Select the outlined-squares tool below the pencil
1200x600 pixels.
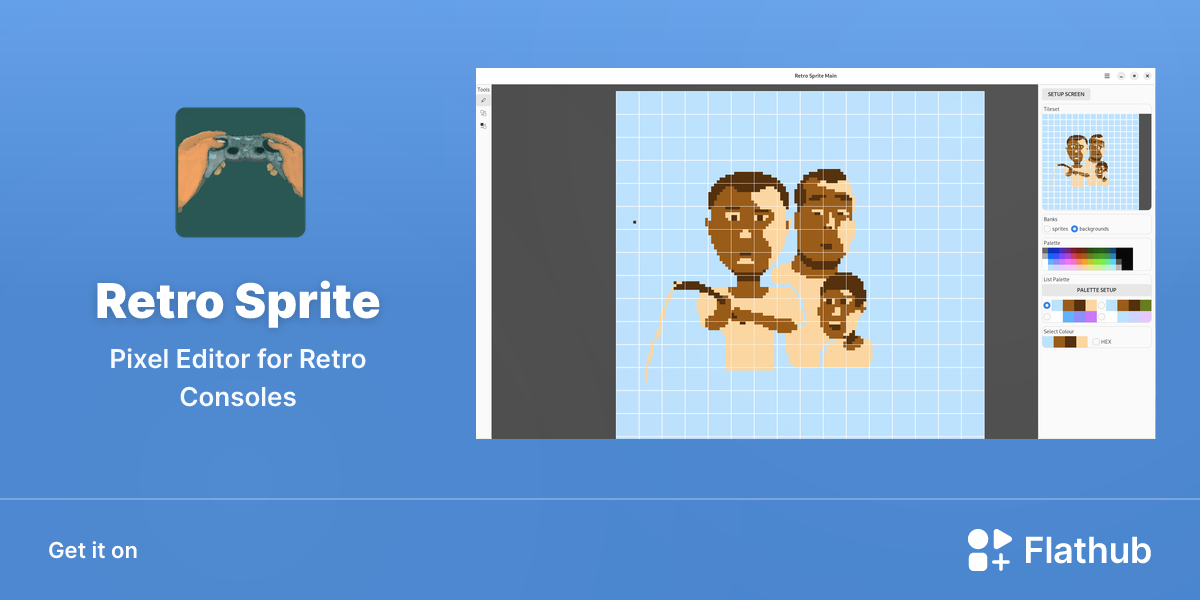click(x=484, y=113)
